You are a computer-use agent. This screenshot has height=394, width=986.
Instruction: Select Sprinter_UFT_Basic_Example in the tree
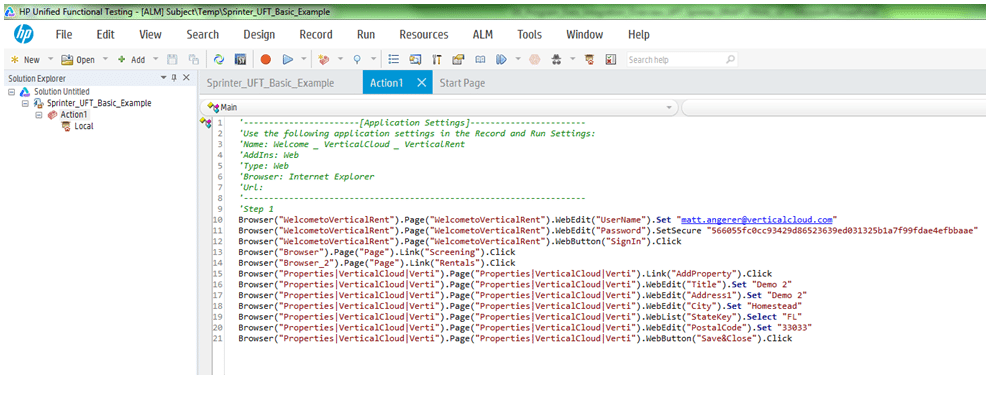pyautogui.click(x=99, y=103)
